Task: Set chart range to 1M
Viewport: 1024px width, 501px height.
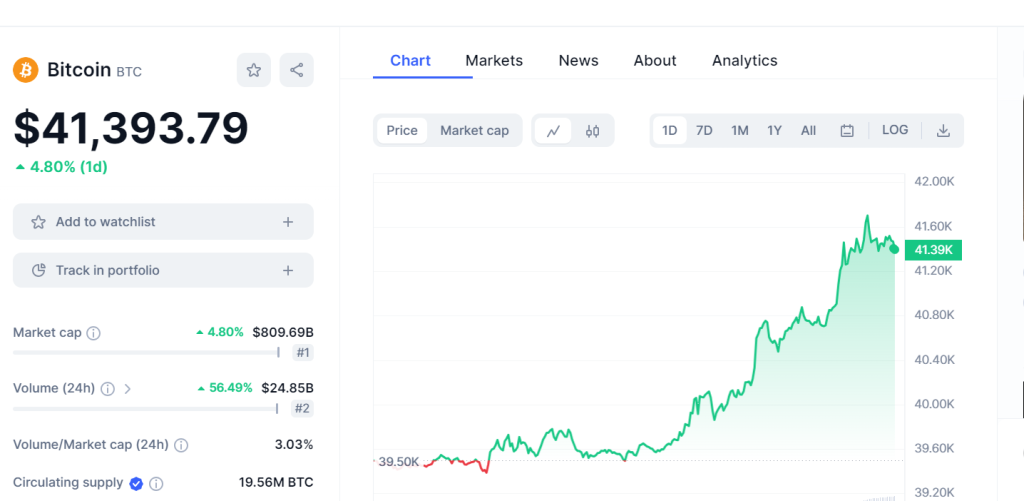Action: point(739,131)
